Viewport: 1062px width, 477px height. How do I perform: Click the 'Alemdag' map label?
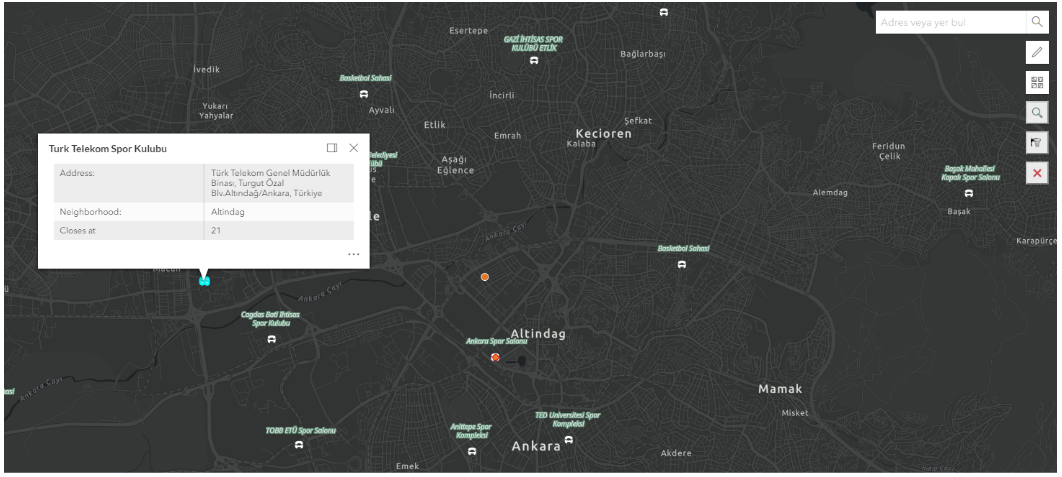(x=830, y=192)
